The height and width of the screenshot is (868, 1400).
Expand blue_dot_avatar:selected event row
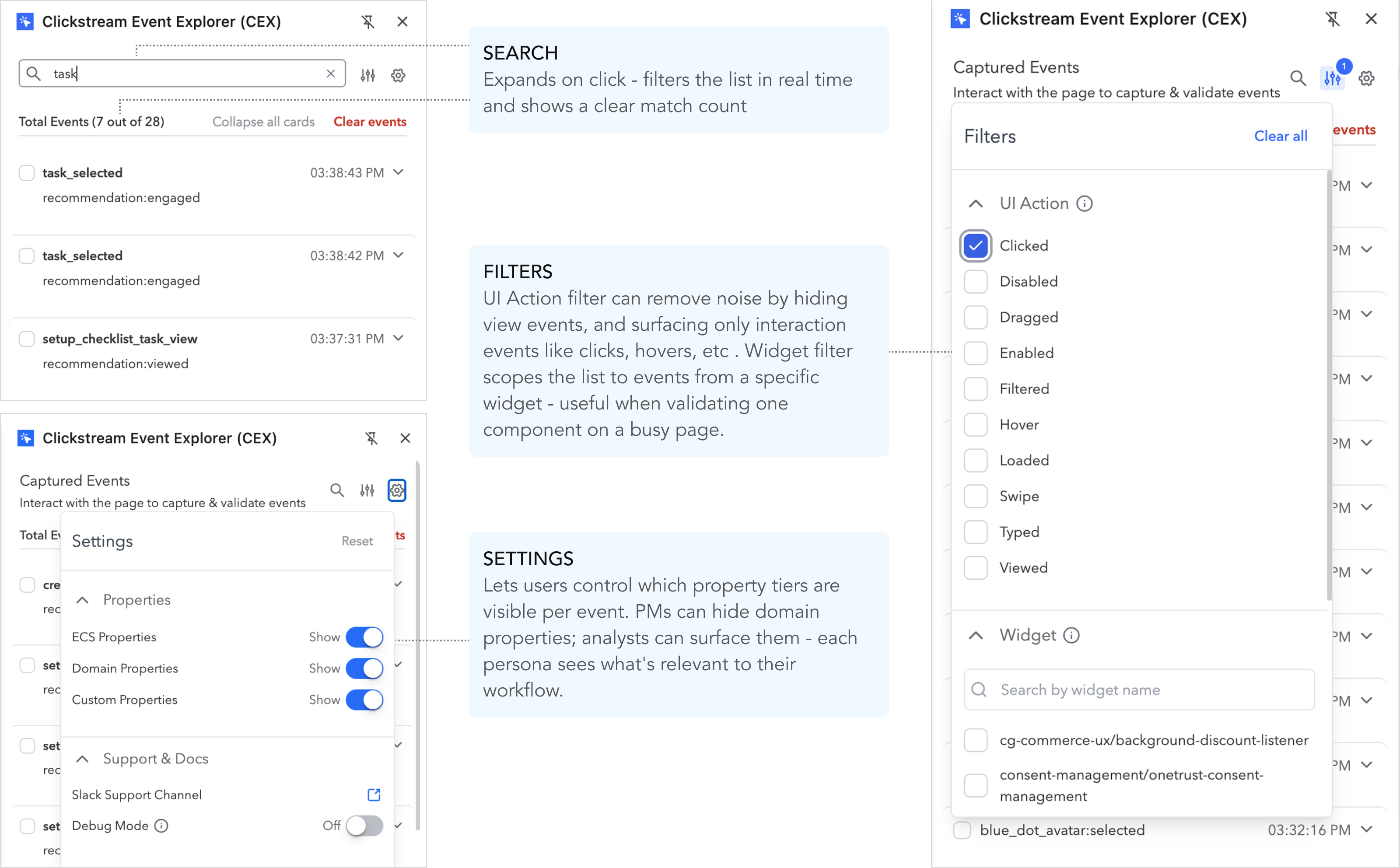[1367, 829]
